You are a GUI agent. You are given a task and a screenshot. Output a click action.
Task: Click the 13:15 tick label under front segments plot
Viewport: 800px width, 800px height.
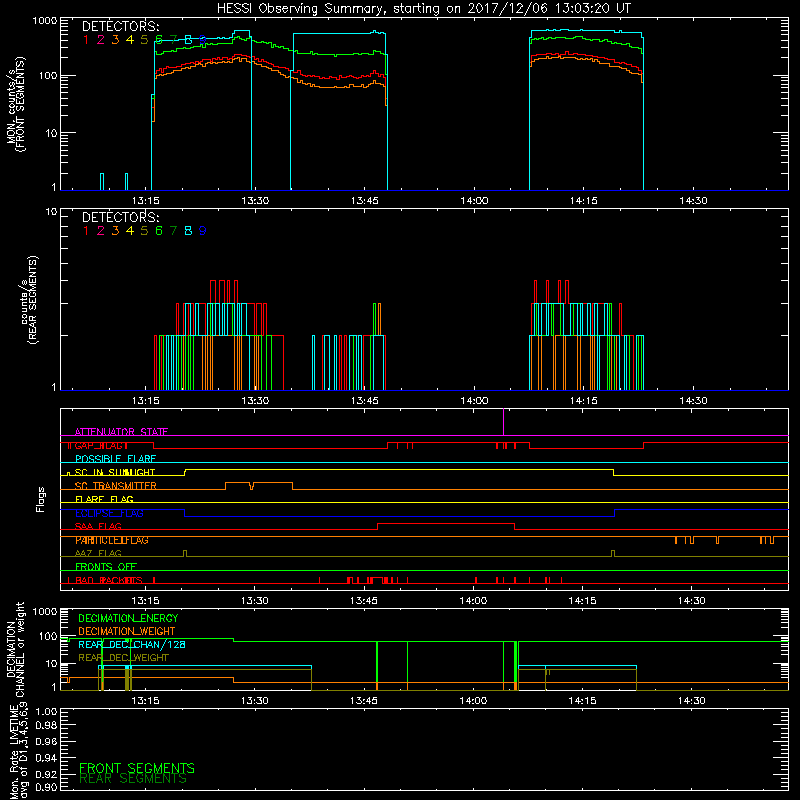(145, 201)
